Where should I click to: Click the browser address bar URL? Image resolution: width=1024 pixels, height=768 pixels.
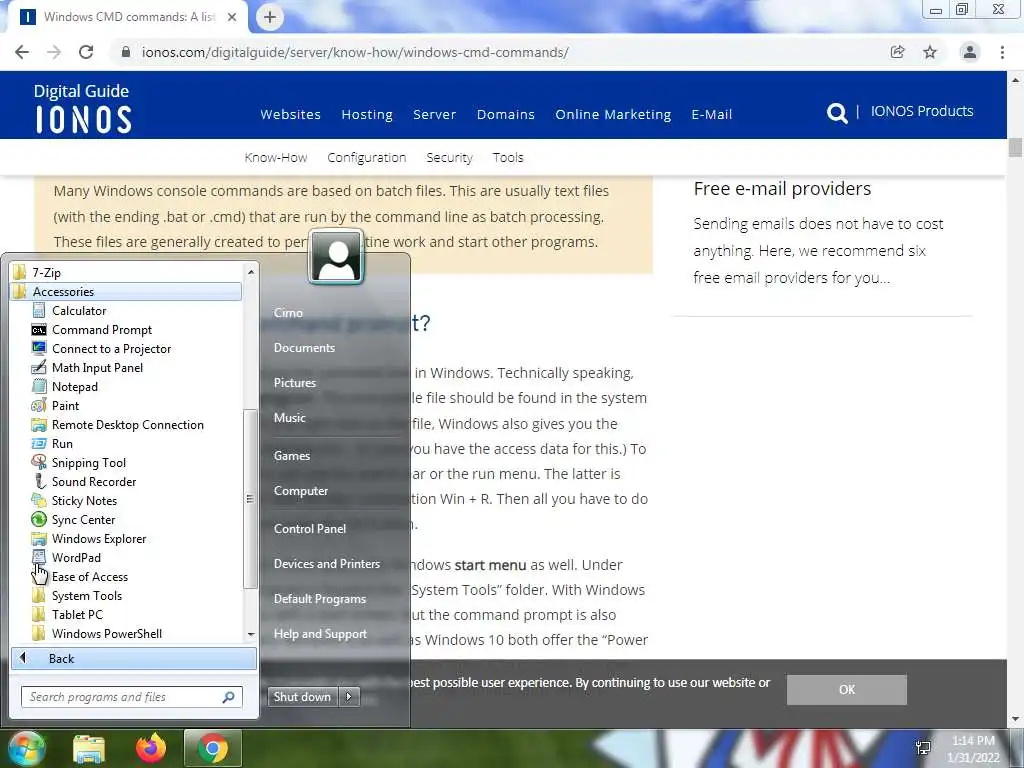tap(355, 52)
